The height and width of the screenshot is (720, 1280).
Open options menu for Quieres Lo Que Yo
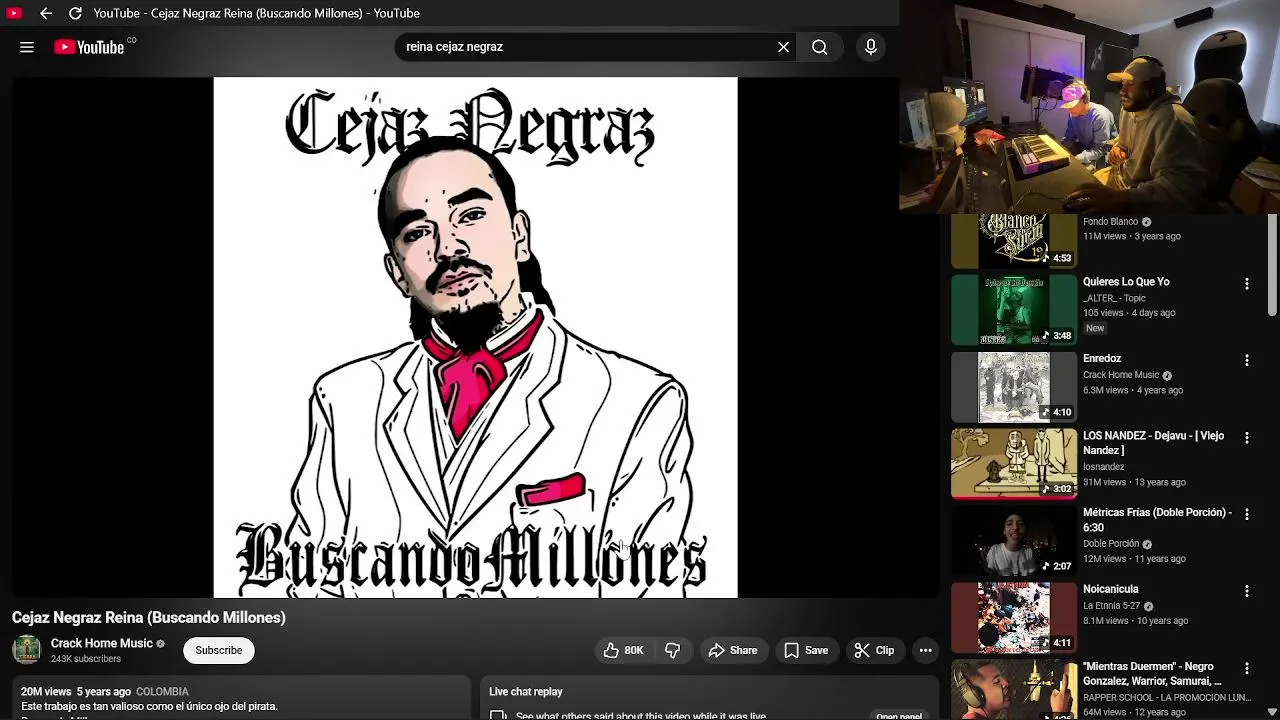[x=1246, y=284]
